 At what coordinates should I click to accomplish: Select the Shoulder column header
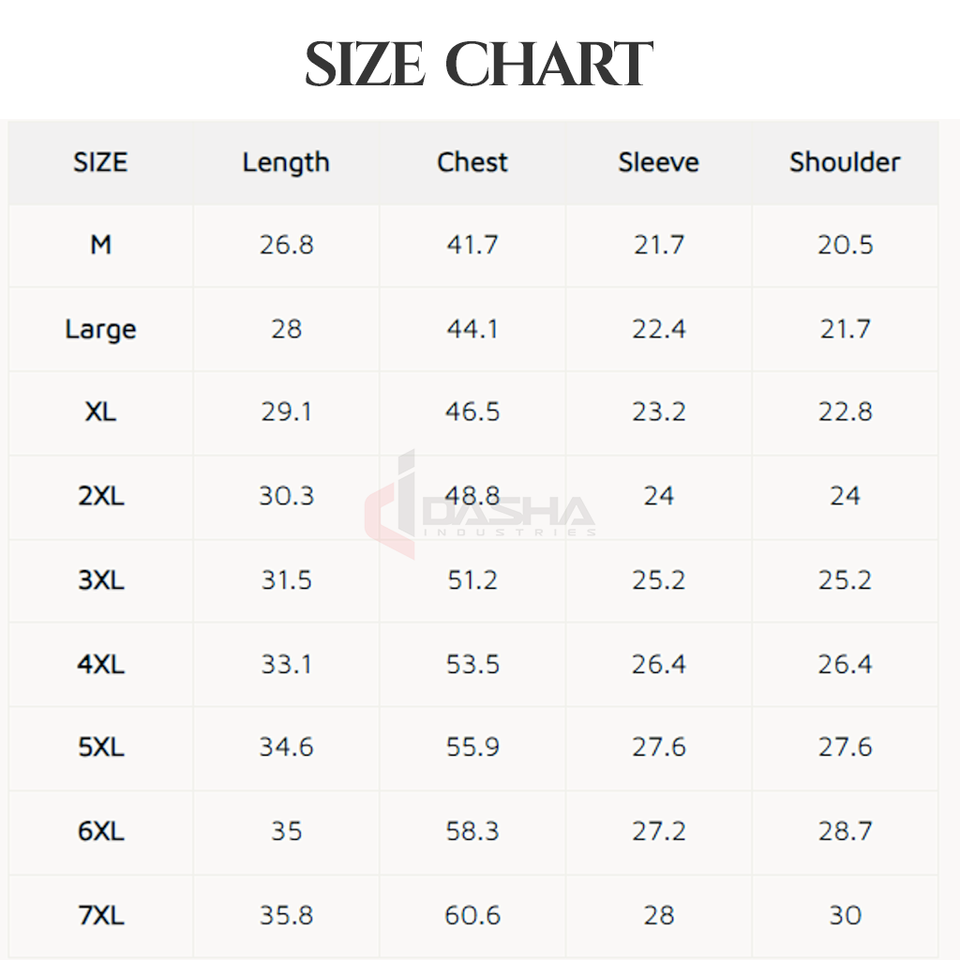click(845, 162)
